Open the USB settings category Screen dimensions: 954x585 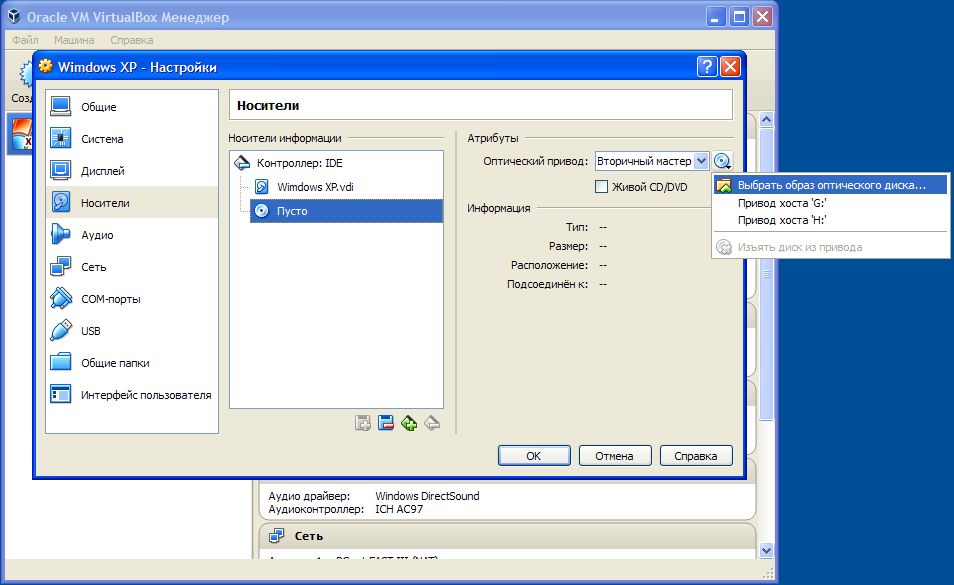132,331
